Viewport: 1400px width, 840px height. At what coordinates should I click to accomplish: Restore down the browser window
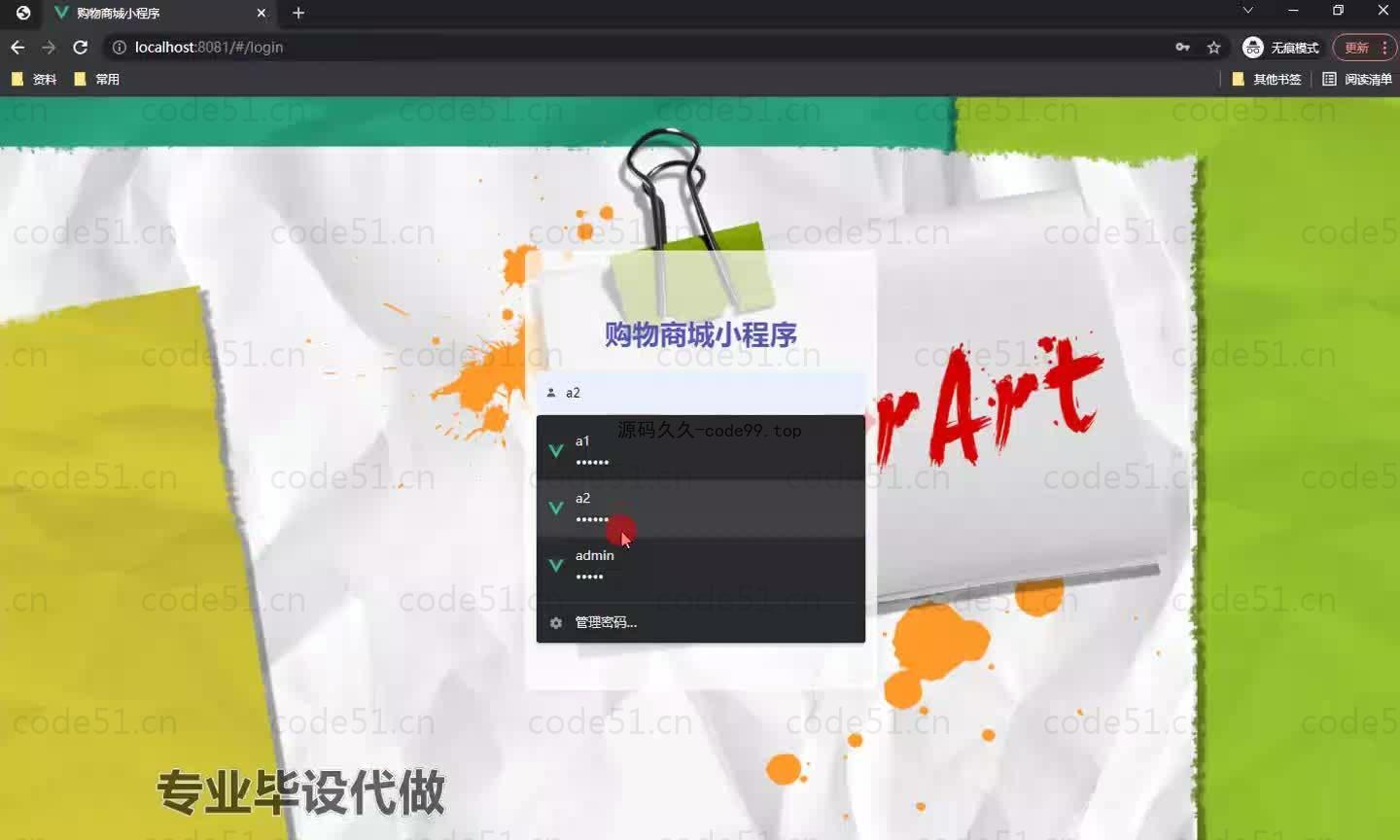click(x=1338, y=11)
